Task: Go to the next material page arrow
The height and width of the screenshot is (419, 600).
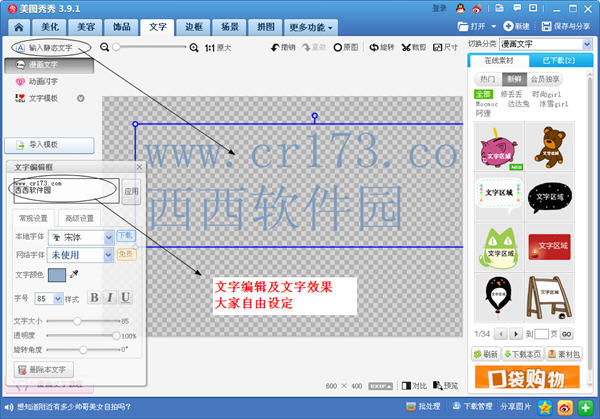Action: click(x=516, y=334)
